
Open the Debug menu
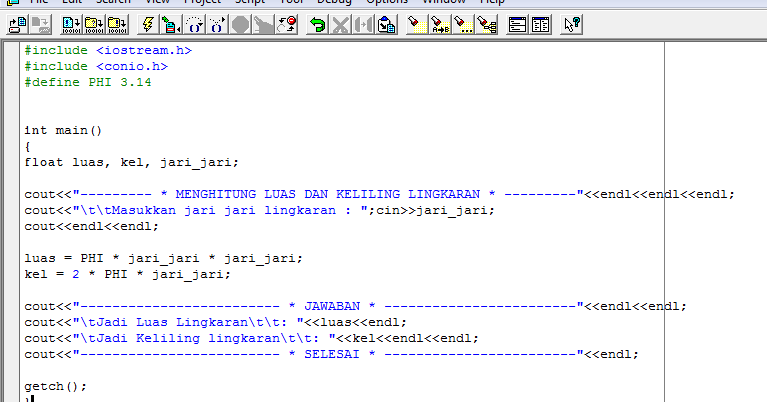(334, 2)
